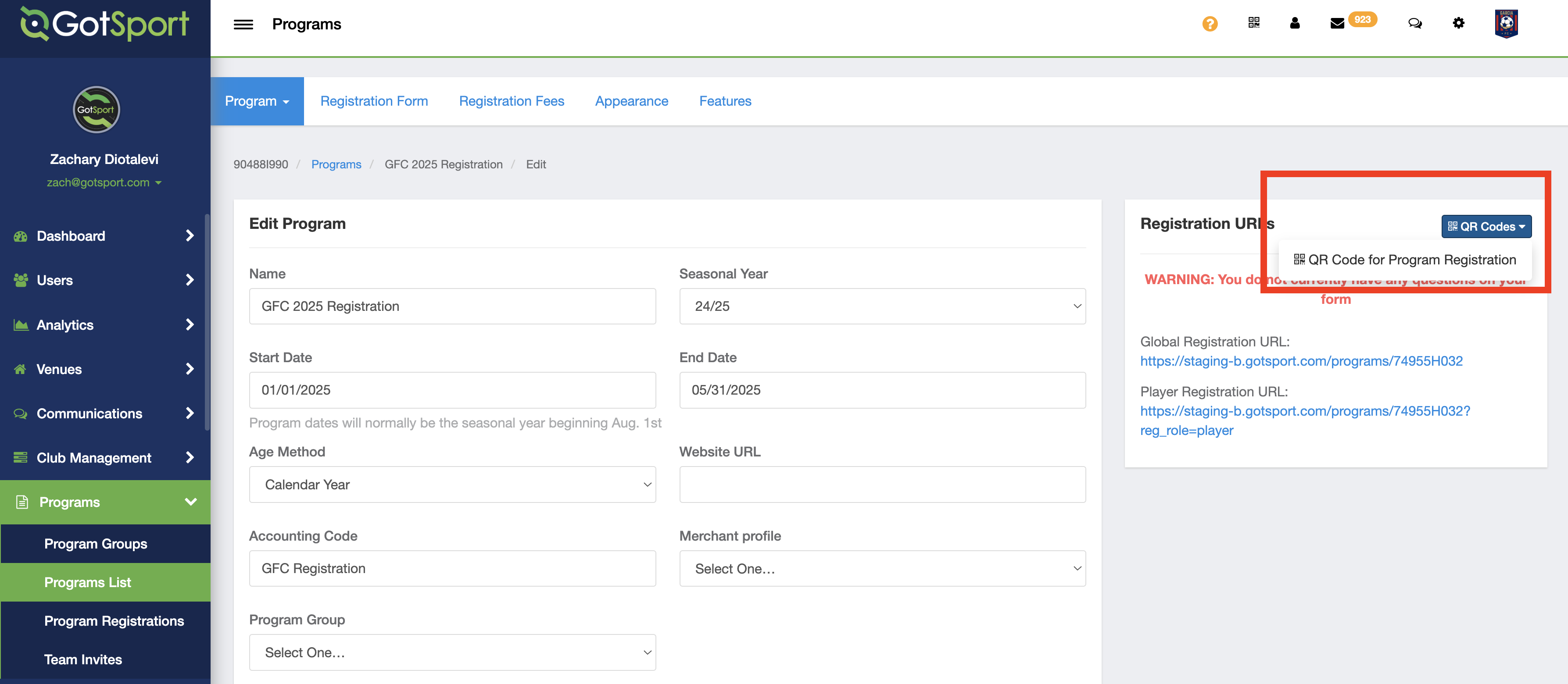Image resolution: width=1568 pixels, height=684 pixels.
Task: Switch to the Registration Form tab
Action: [374, 101]
